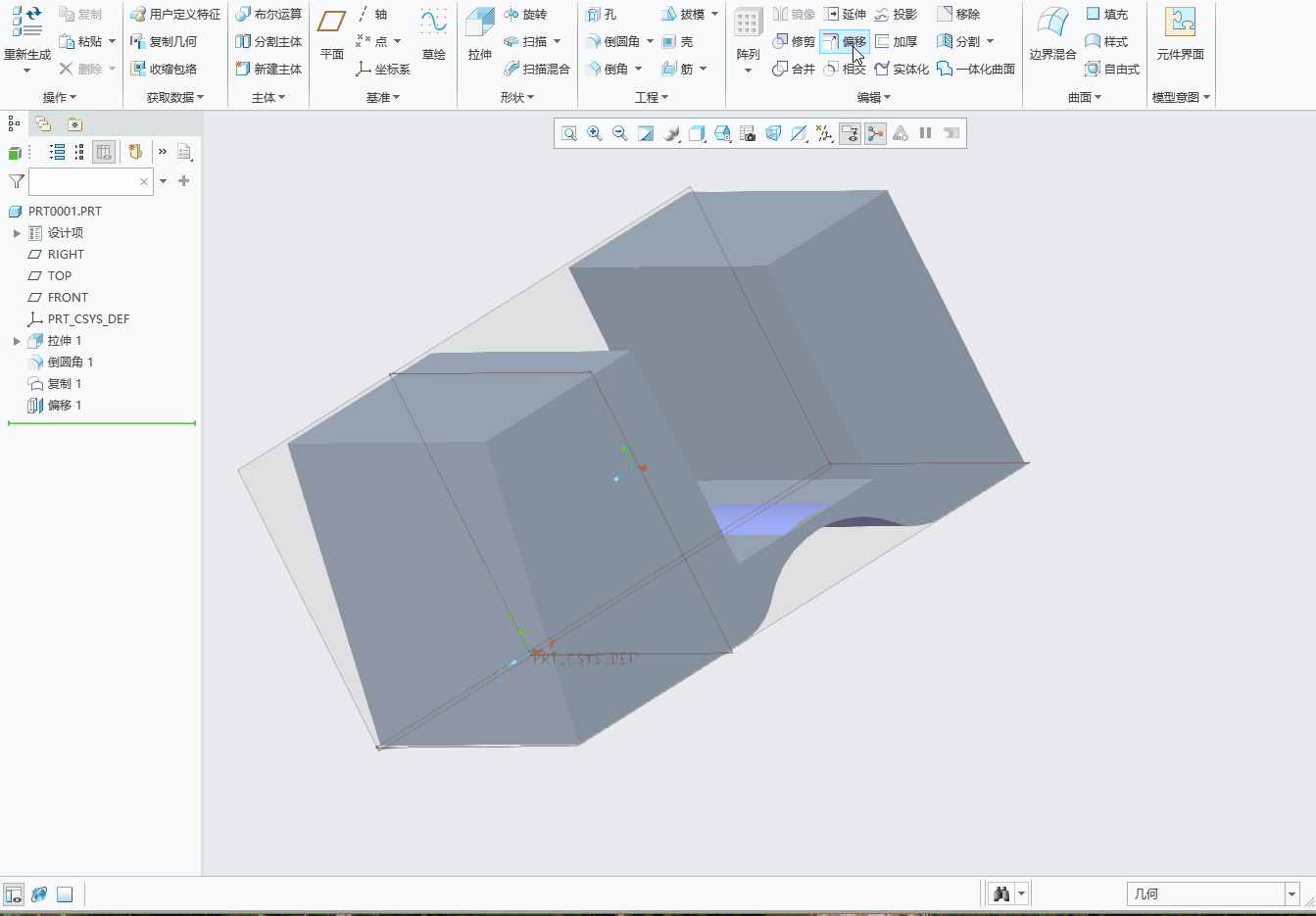Select the Shell (壳) tool

tap(681, 41)
